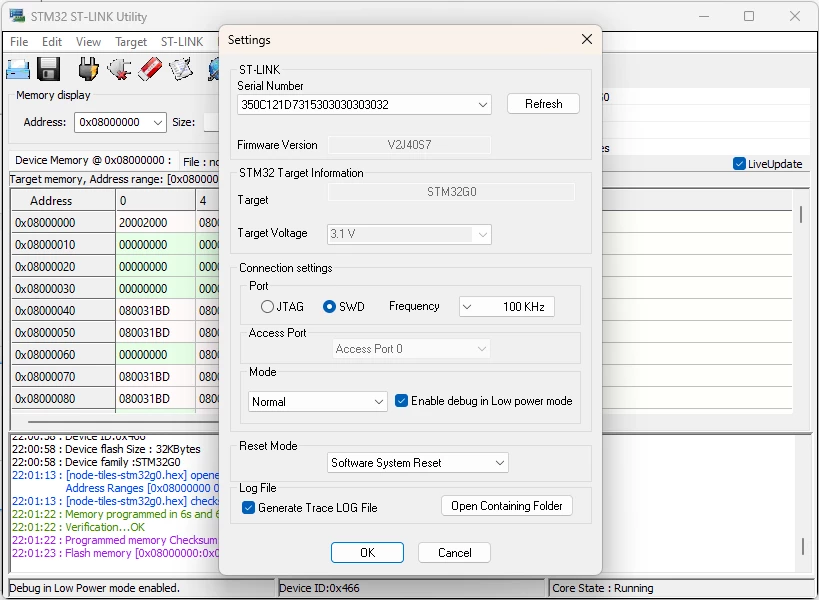Click the Refresh button

point(543,104)
